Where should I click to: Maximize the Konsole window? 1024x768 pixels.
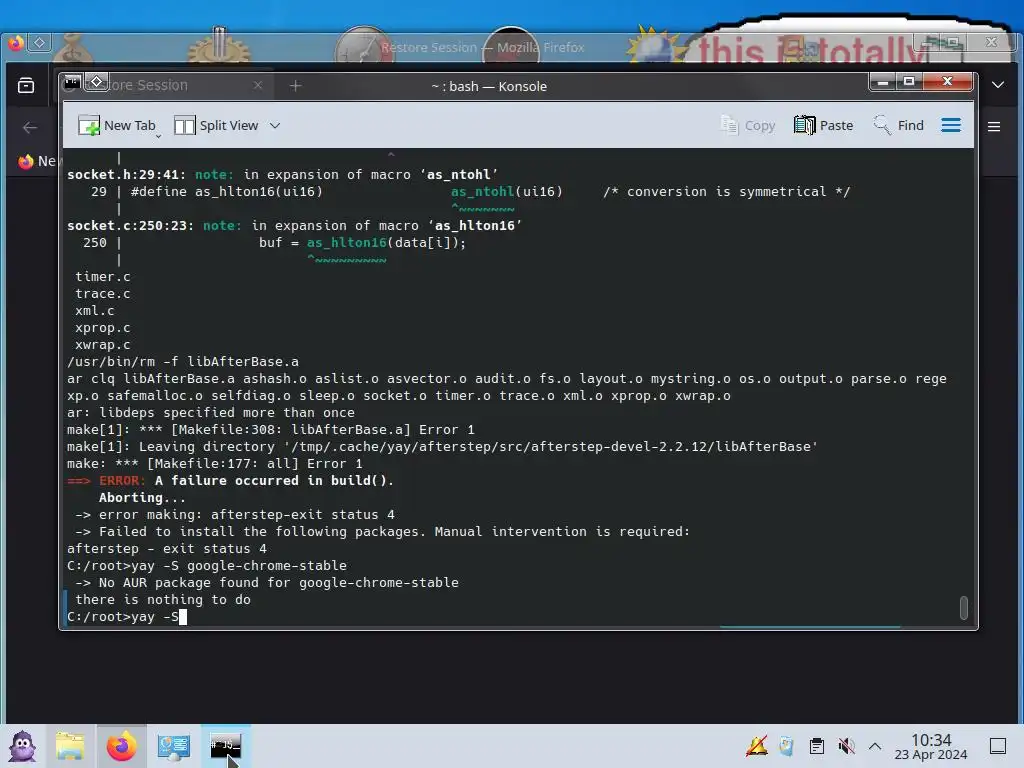[908, 82]
